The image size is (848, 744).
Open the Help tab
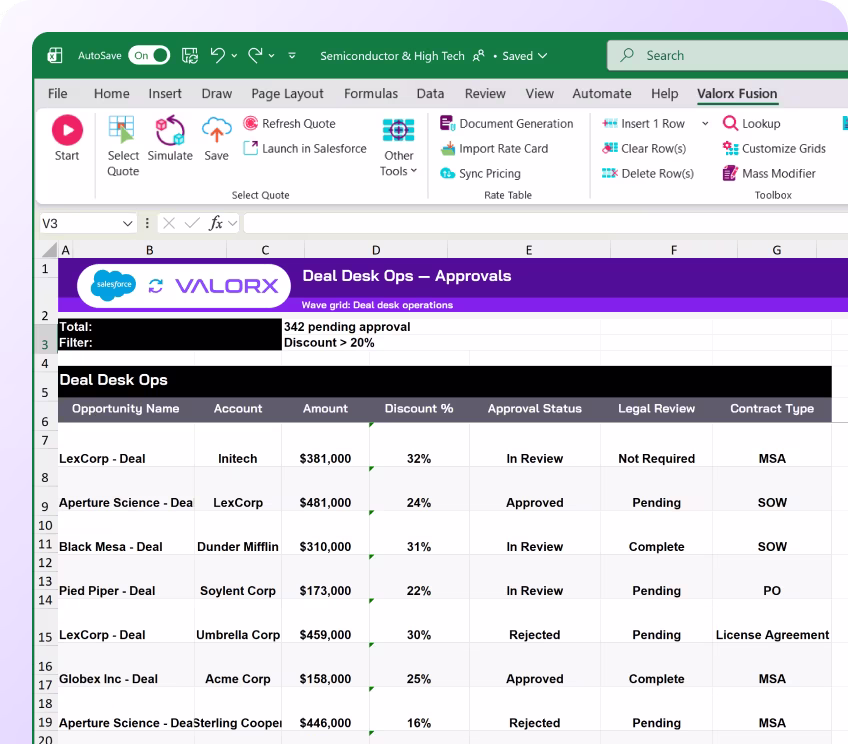click(x=665, y=94)
